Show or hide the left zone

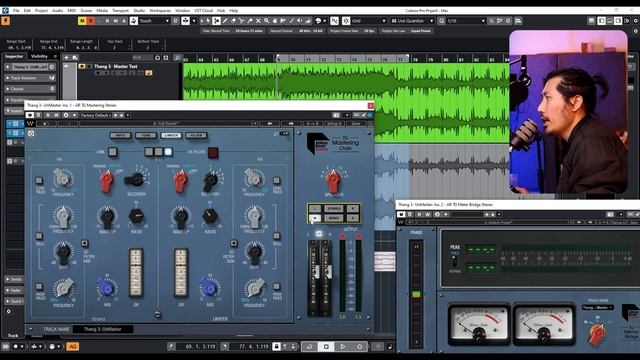pos(602,21)
